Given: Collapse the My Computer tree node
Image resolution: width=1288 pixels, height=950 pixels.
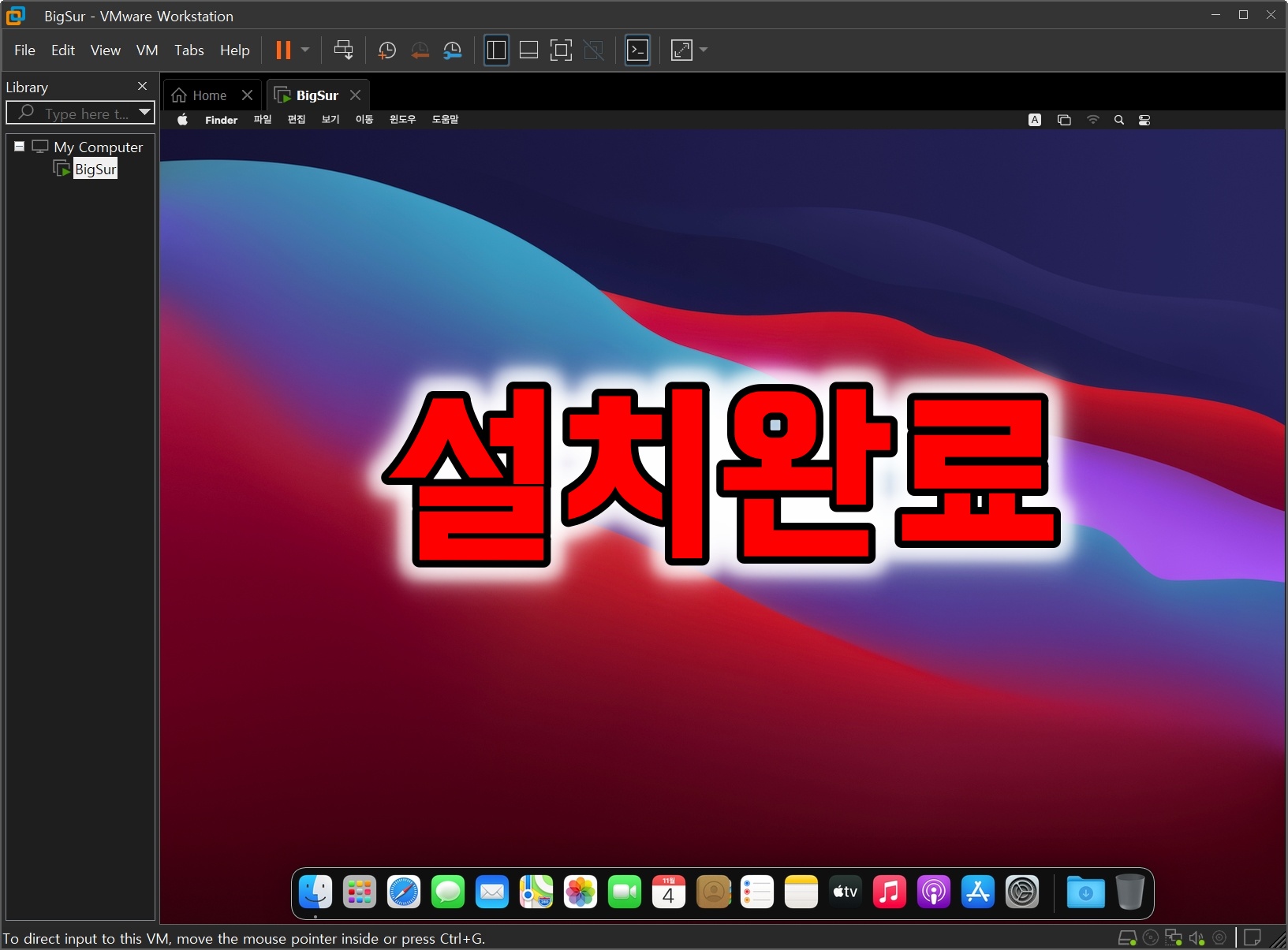Looking at the screenshot, I should pyautogui.click(x=19, y=147).
